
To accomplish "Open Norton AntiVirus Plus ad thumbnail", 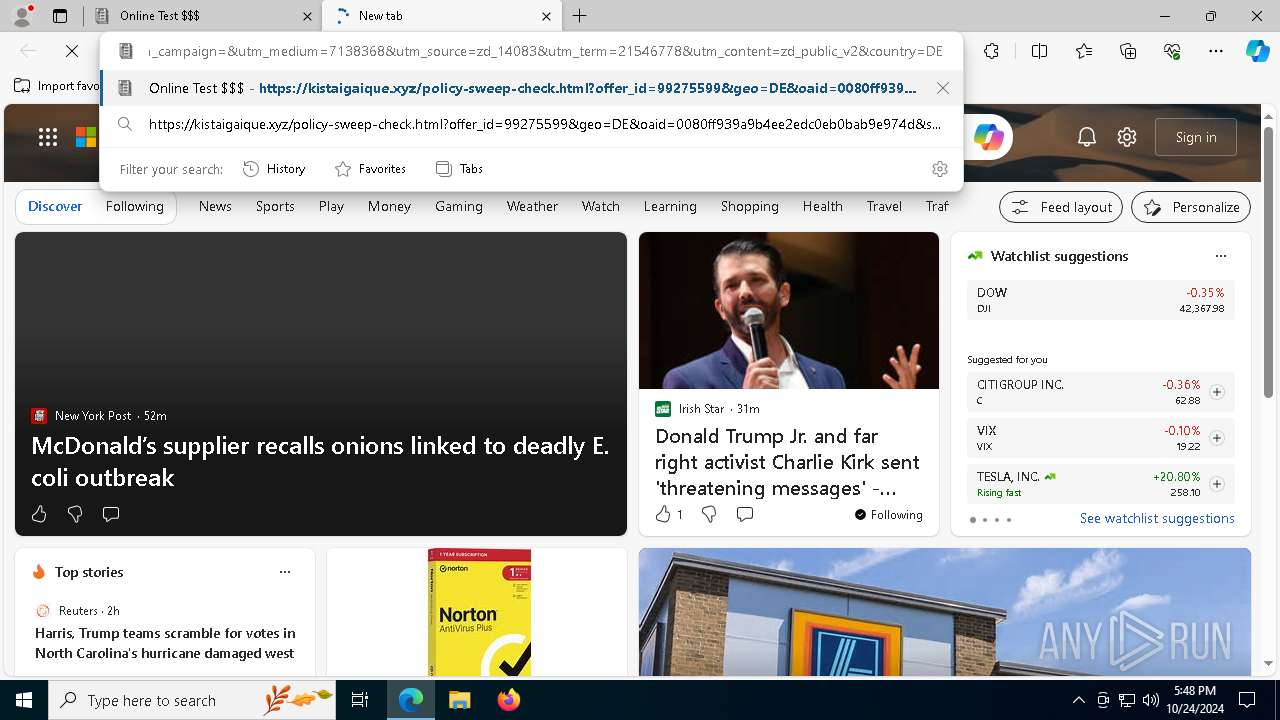I will (479, 612).
